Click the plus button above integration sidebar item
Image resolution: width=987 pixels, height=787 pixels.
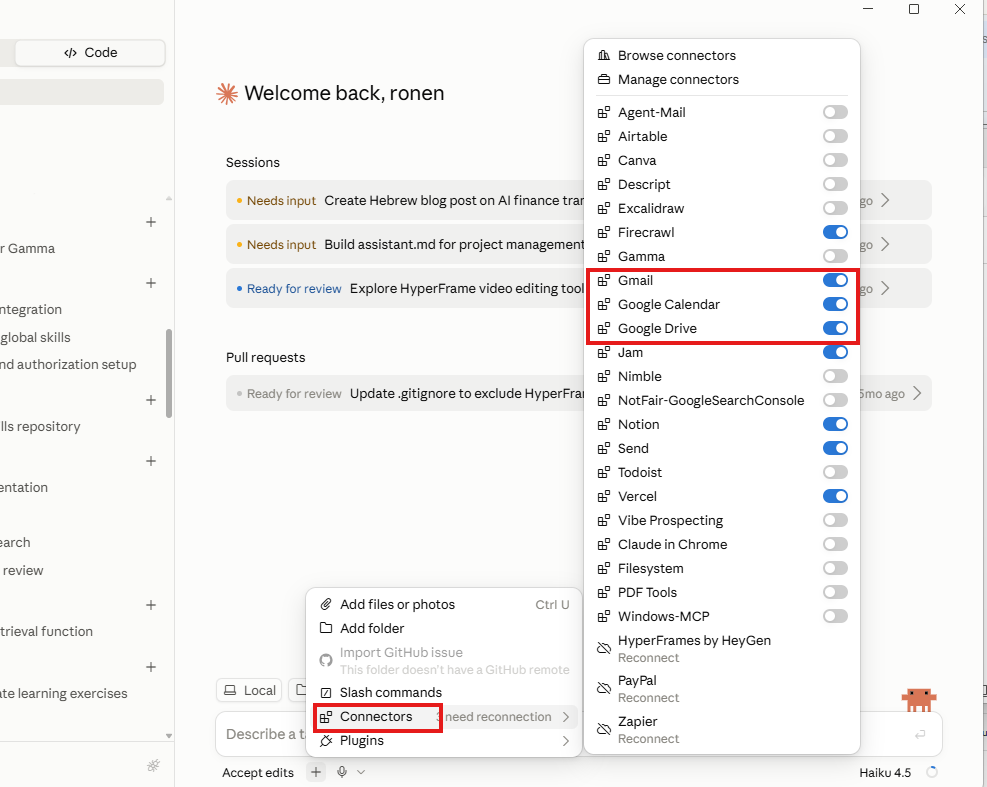(x=151, y=283)
